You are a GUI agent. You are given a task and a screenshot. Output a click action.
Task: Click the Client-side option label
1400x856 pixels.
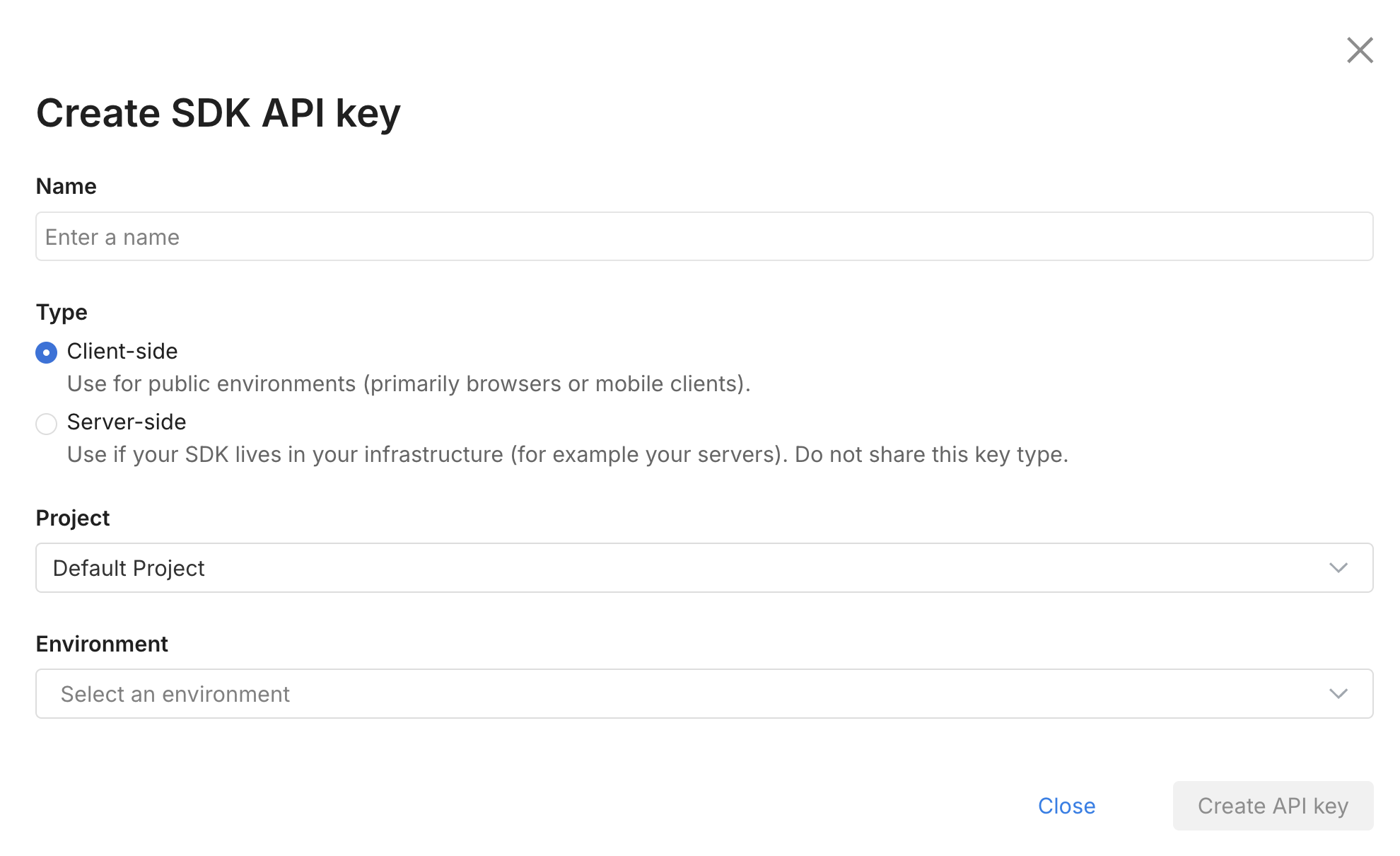pos(122,351)
